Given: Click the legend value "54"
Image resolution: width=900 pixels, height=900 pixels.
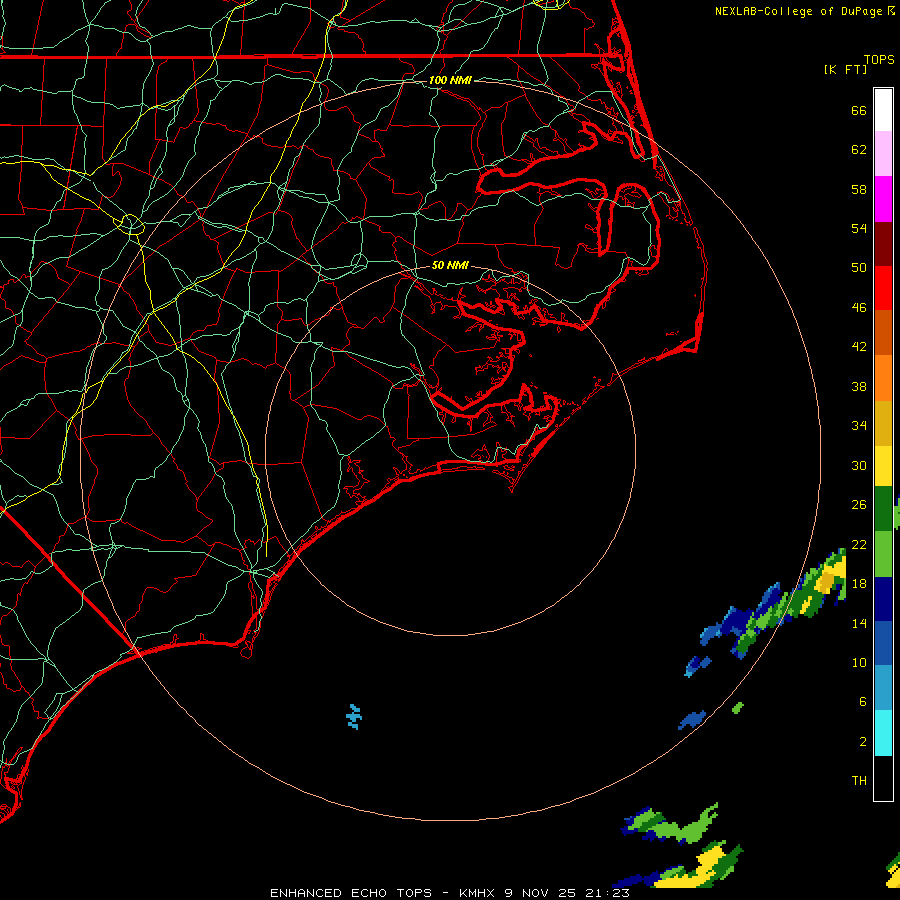Looking at the screenshot, I should pos(859,228).
